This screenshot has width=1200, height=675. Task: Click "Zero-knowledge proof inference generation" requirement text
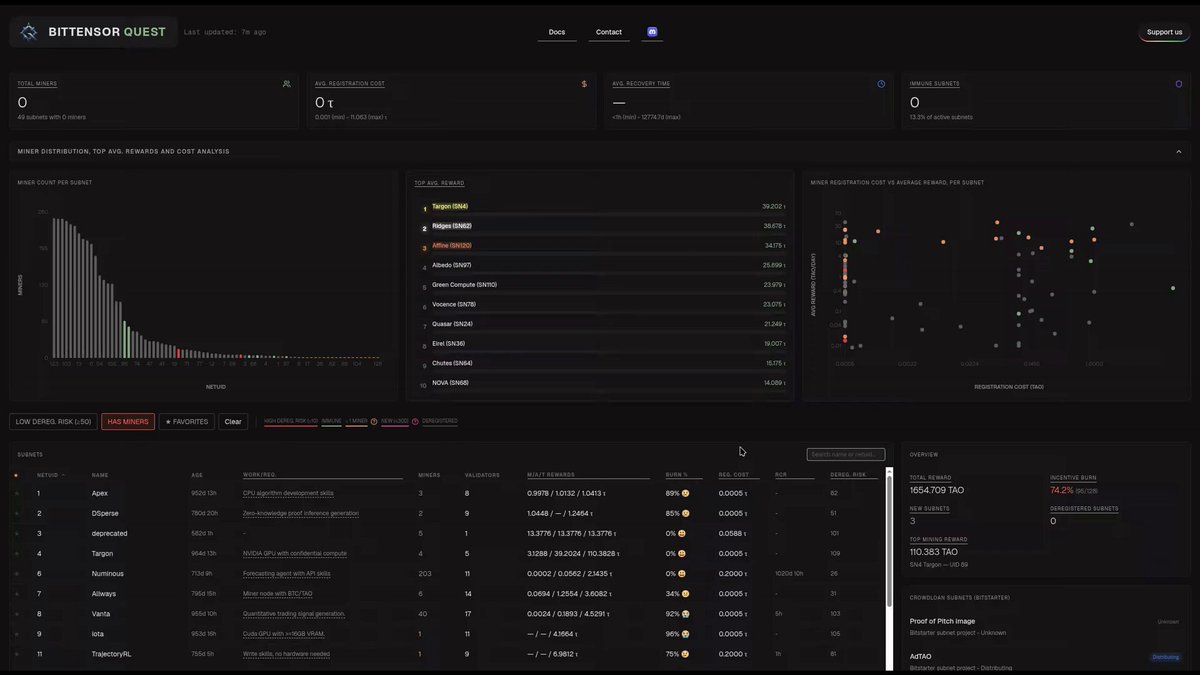tap(301, 513)
